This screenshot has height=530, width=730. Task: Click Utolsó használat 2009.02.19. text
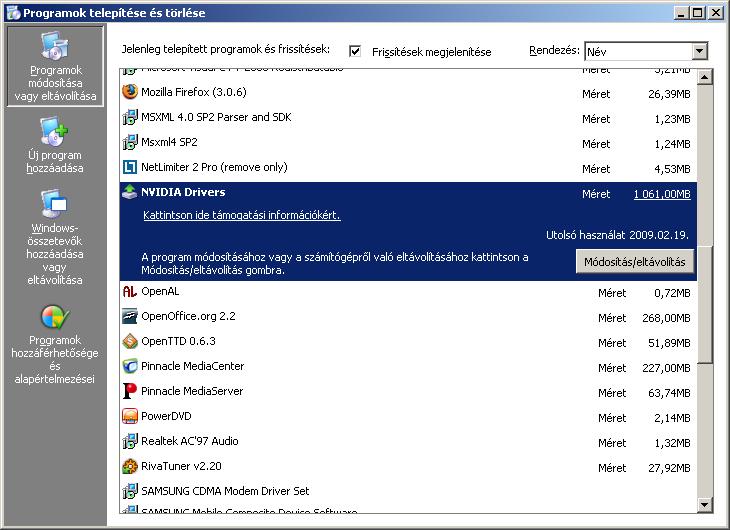tap(617, 235)
